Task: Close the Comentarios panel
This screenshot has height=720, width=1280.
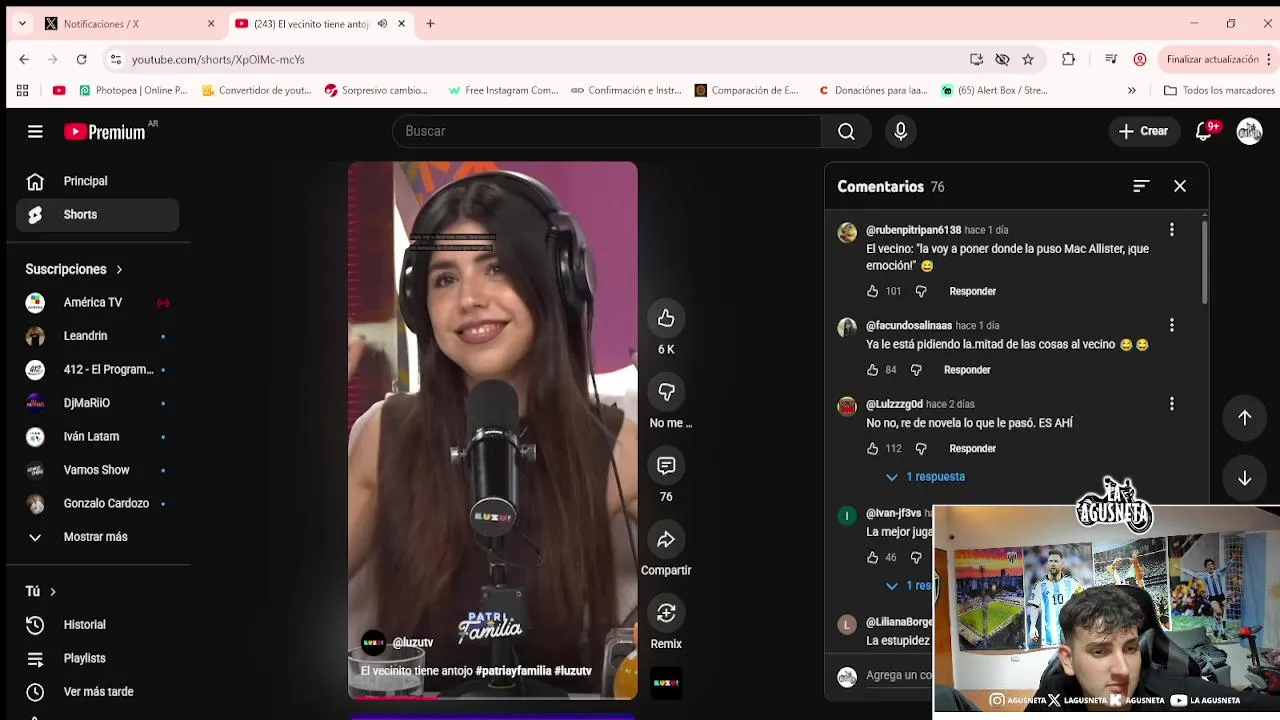Action: (x=1180, y=186)
